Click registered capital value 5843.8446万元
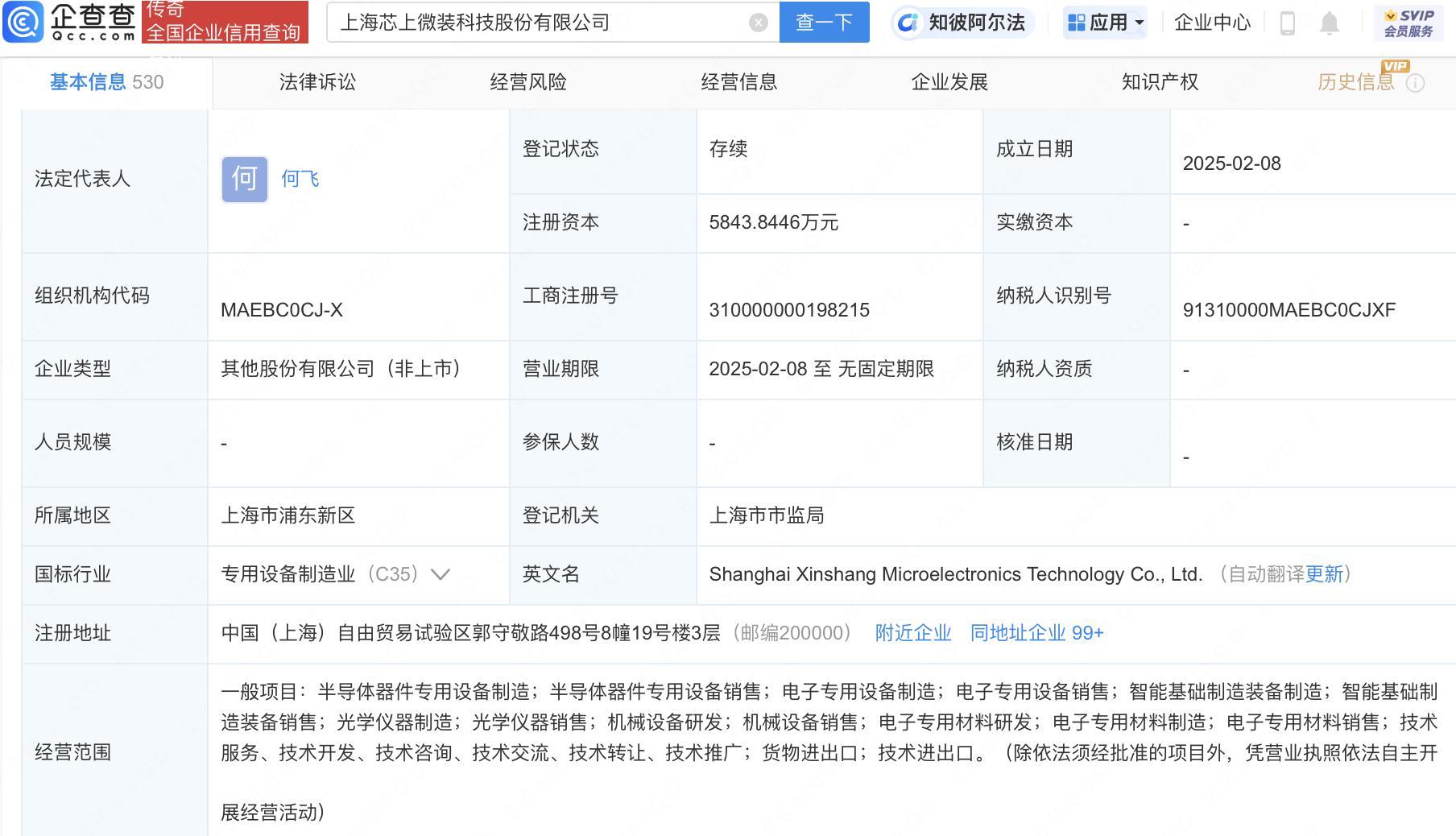Viewport: 1456px width, 836px height. point(774,222)
